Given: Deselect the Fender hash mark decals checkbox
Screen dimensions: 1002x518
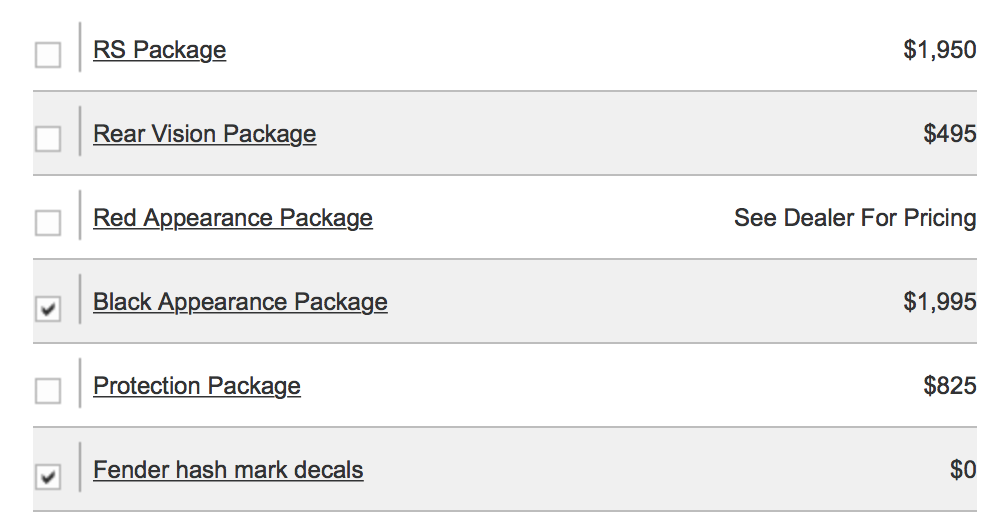Looking at the screenshot, I should 48,476.
